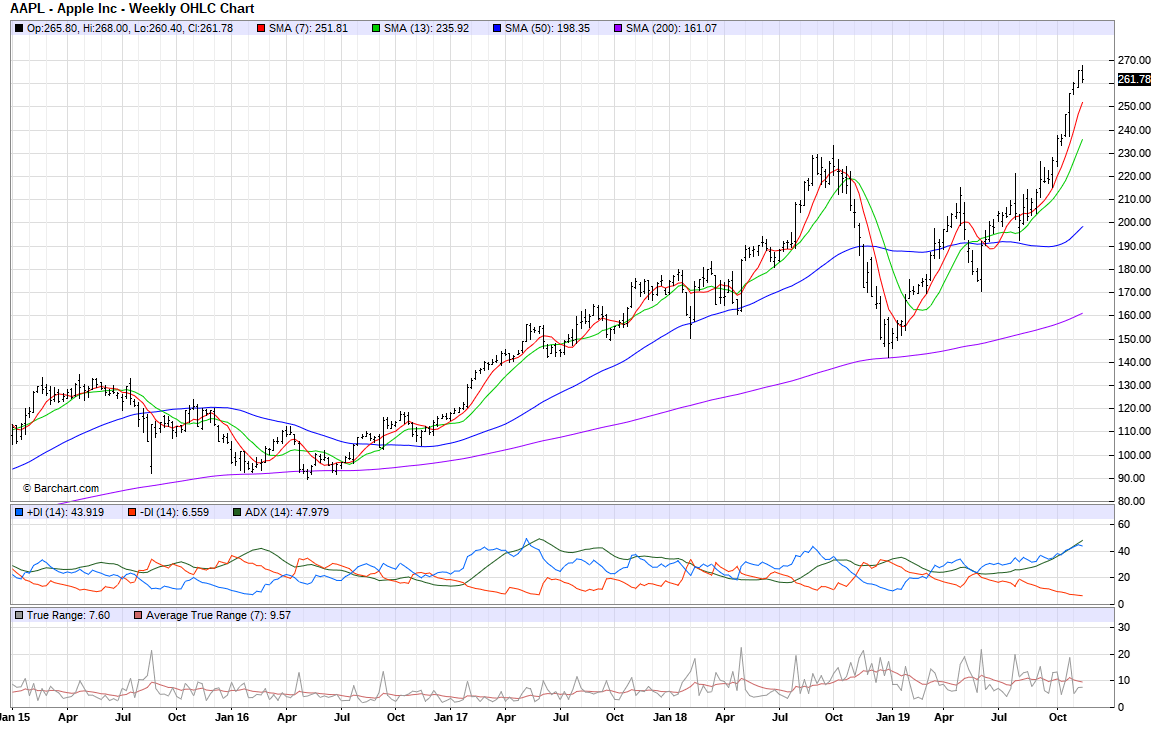Click the Jan 18 date axis label
Viewport: 1156px width, 748px height.
coord(669,717)
